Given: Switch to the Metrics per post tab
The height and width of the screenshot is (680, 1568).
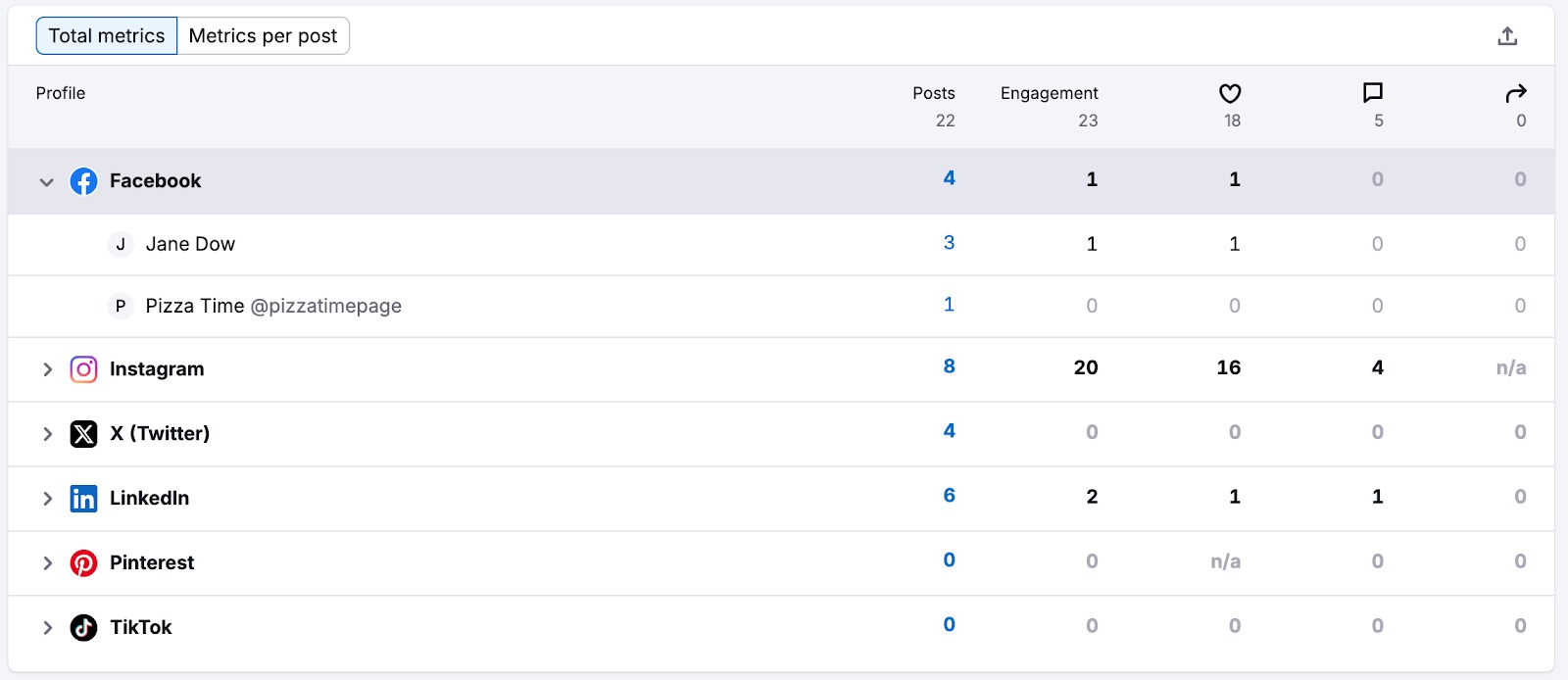Looking at the screenshot, I should (x=263, y=36).
